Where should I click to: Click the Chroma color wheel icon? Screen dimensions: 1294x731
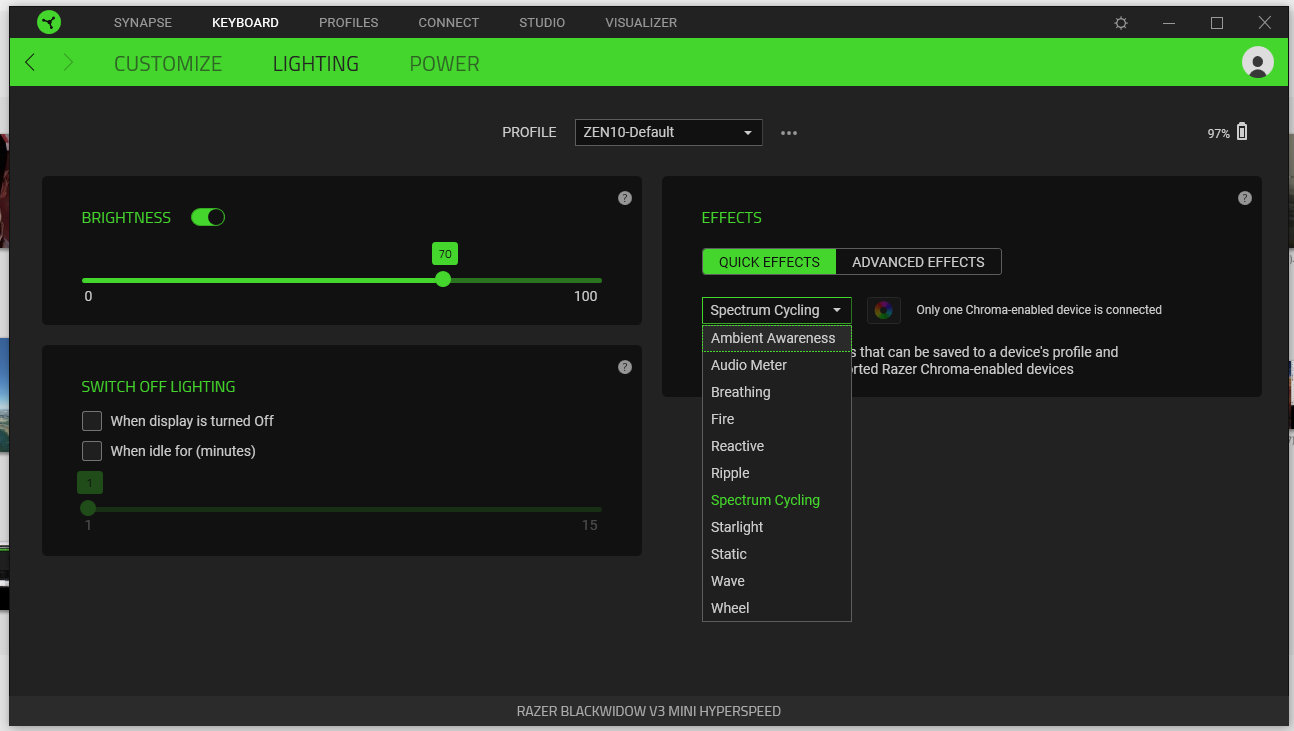(x=883, y=310)
